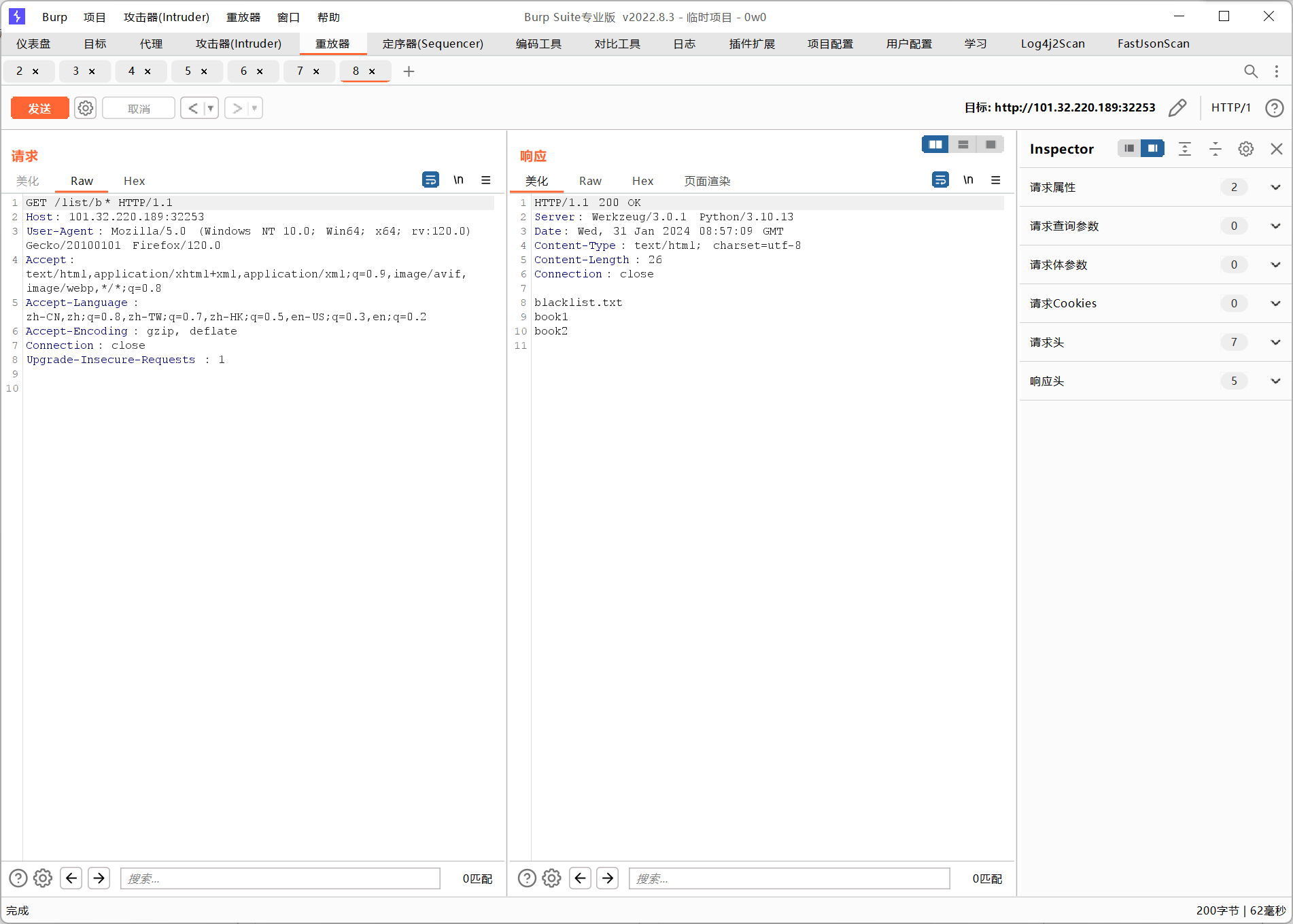
Task: Open previous history dropdown arrow
Action: (211, 108)
